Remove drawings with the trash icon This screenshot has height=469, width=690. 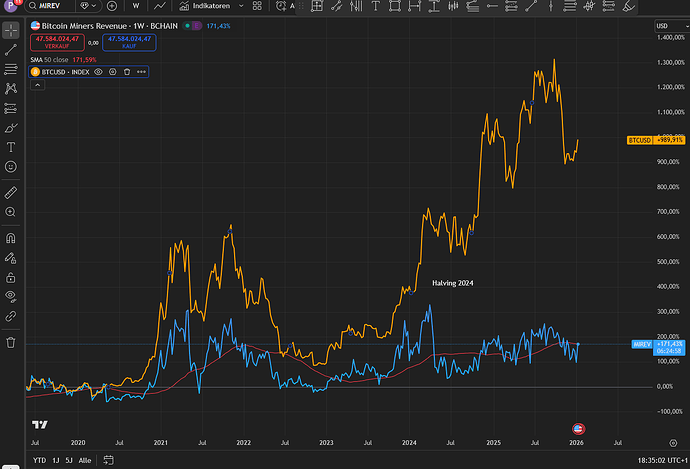(x=11, y=342)
